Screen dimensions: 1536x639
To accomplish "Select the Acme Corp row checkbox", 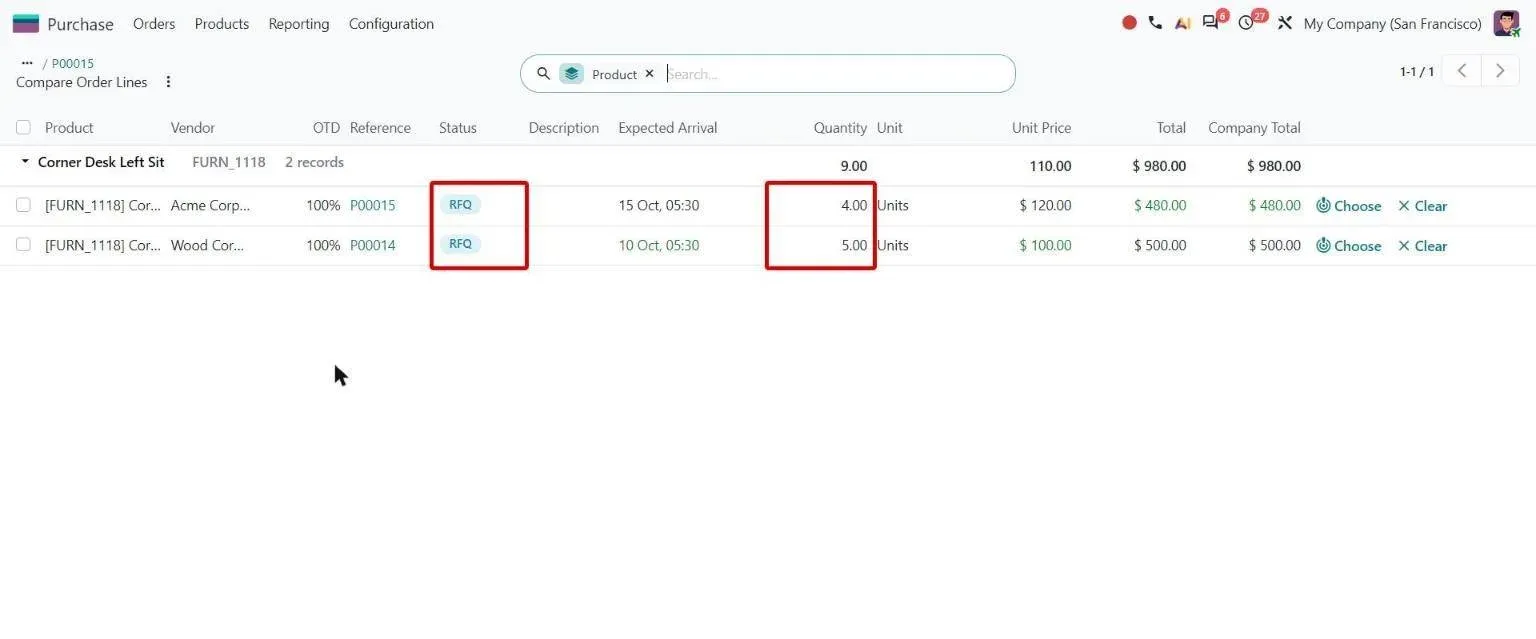I will coord(23,205).
